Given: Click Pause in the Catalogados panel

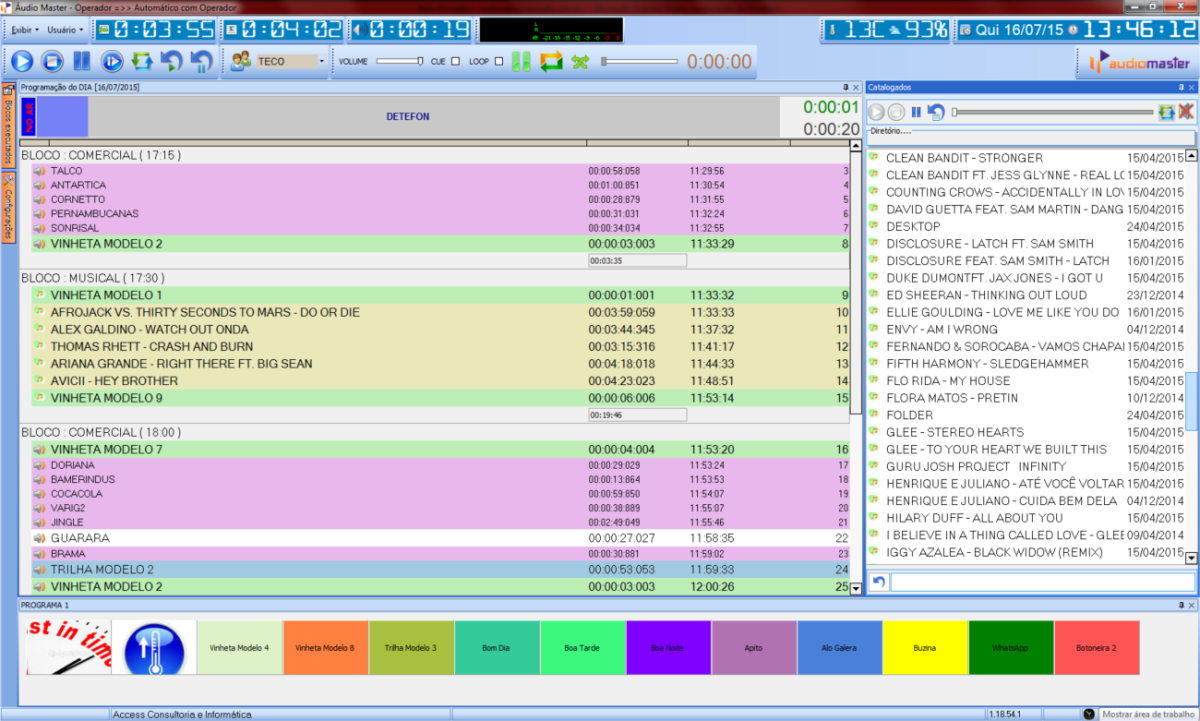Looking at the screenshot, I should pos(916,112).
